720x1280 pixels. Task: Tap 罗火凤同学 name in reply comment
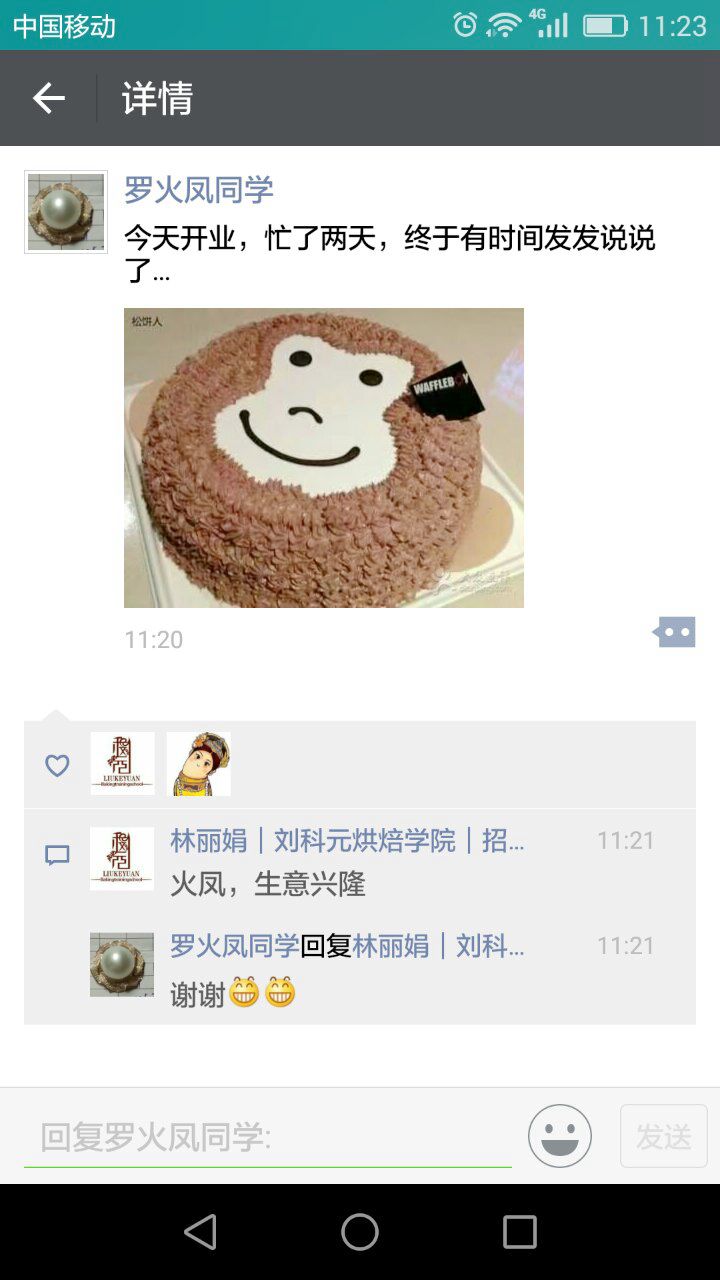click(235, 946)
